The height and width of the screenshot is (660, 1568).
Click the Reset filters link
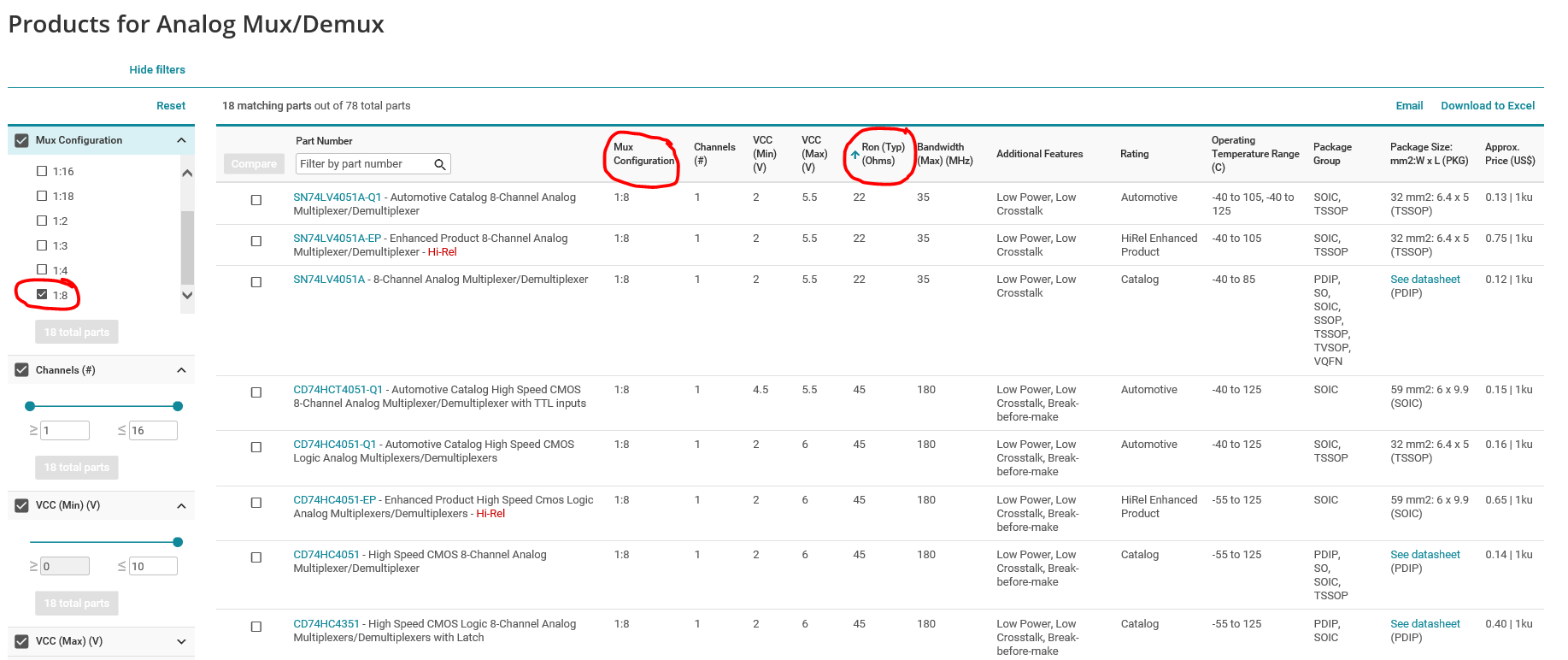pyautogui.click(x=171, y=106)
